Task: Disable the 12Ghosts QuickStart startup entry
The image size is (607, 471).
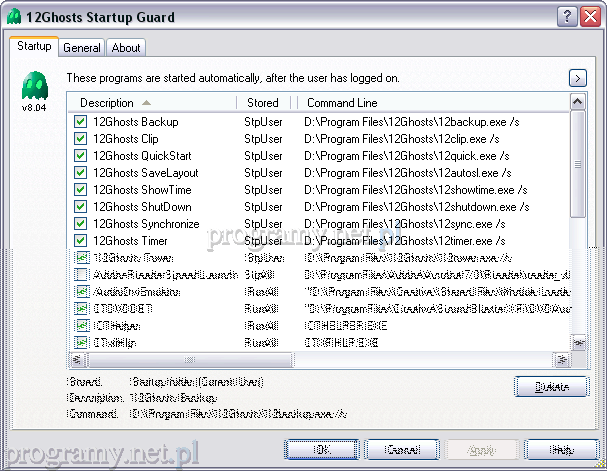Action: point(81,156)
